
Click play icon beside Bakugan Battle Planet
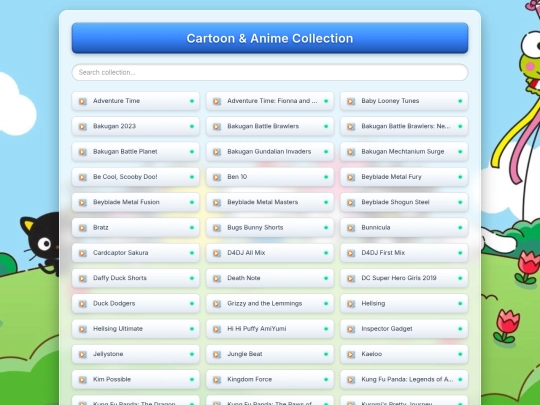pyautogui.click(x=83, y=152)
